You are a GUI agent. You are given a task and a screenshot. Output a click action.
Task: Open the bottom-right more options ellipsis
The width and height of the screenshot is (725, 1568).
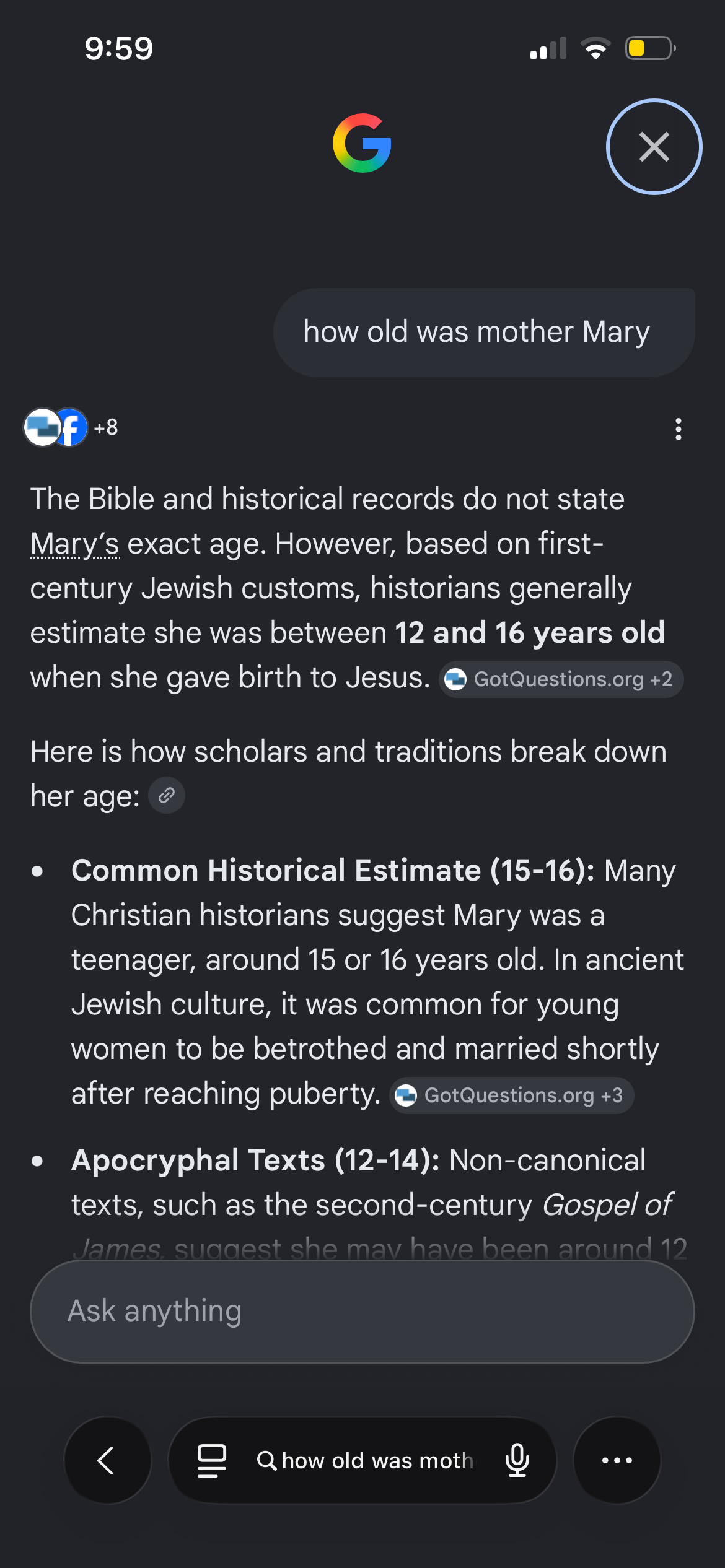617,1460
